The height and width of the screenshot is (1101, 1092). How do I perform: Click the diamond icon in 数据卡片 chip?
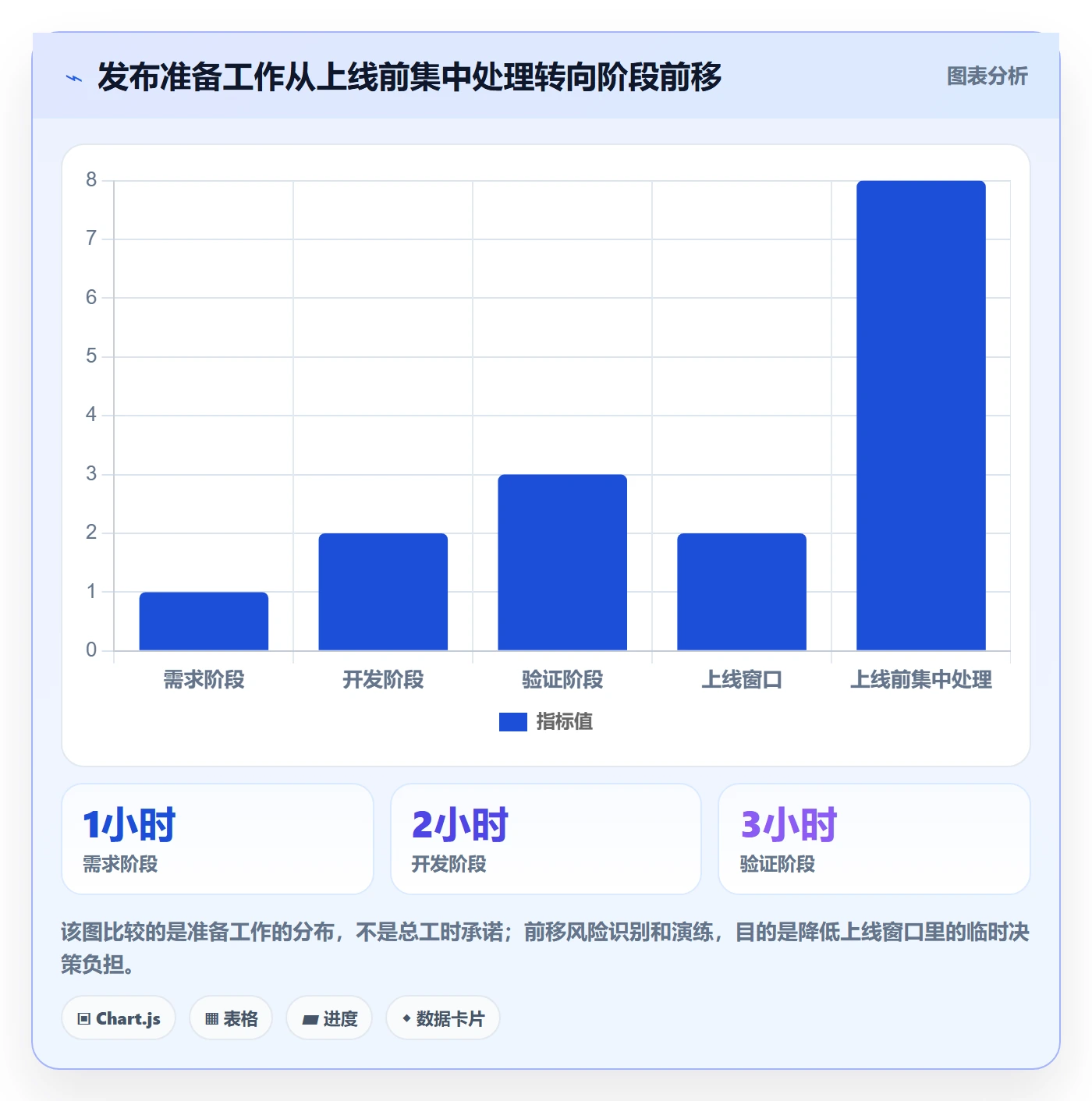(406, 1018)
